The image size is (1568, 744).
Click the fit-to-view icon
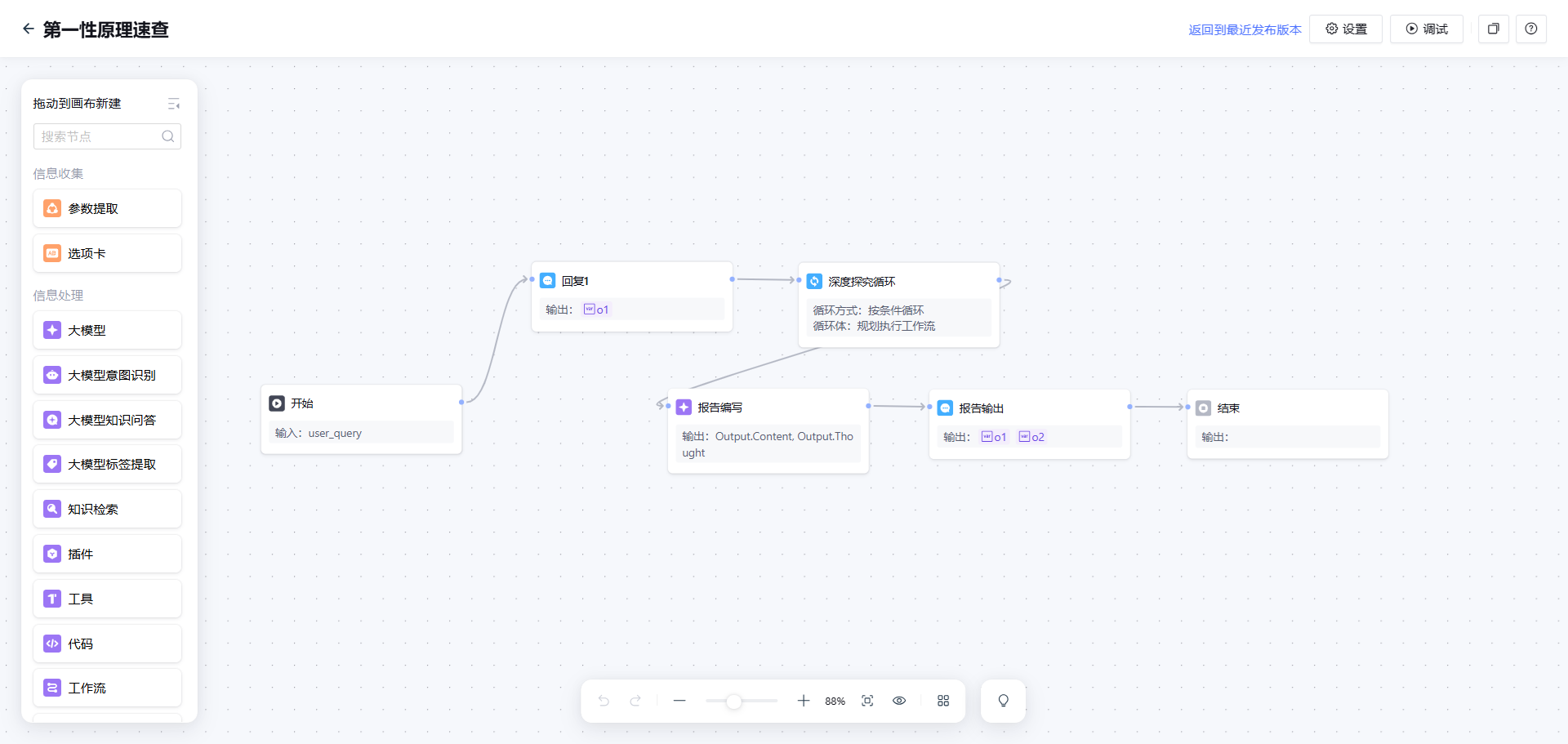click(867, 701)
